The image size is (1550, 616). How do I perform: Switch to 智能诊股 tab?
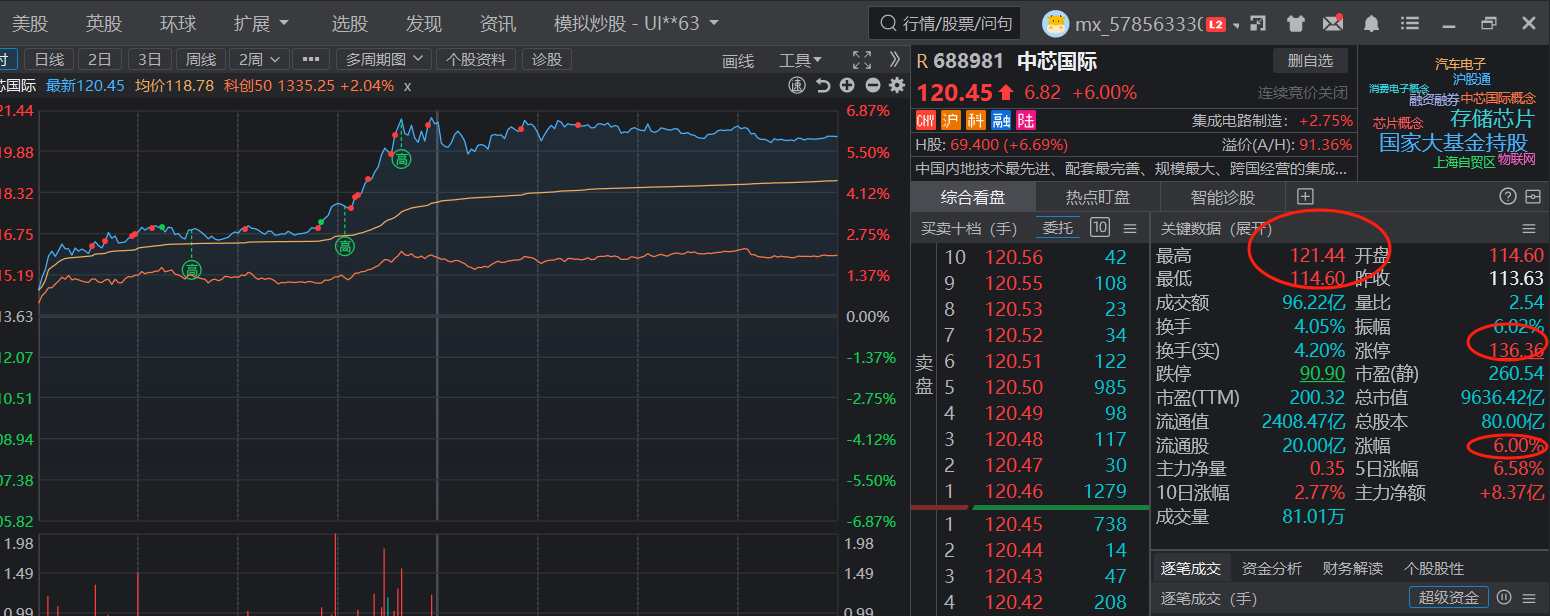click(x=1223, y=197)
